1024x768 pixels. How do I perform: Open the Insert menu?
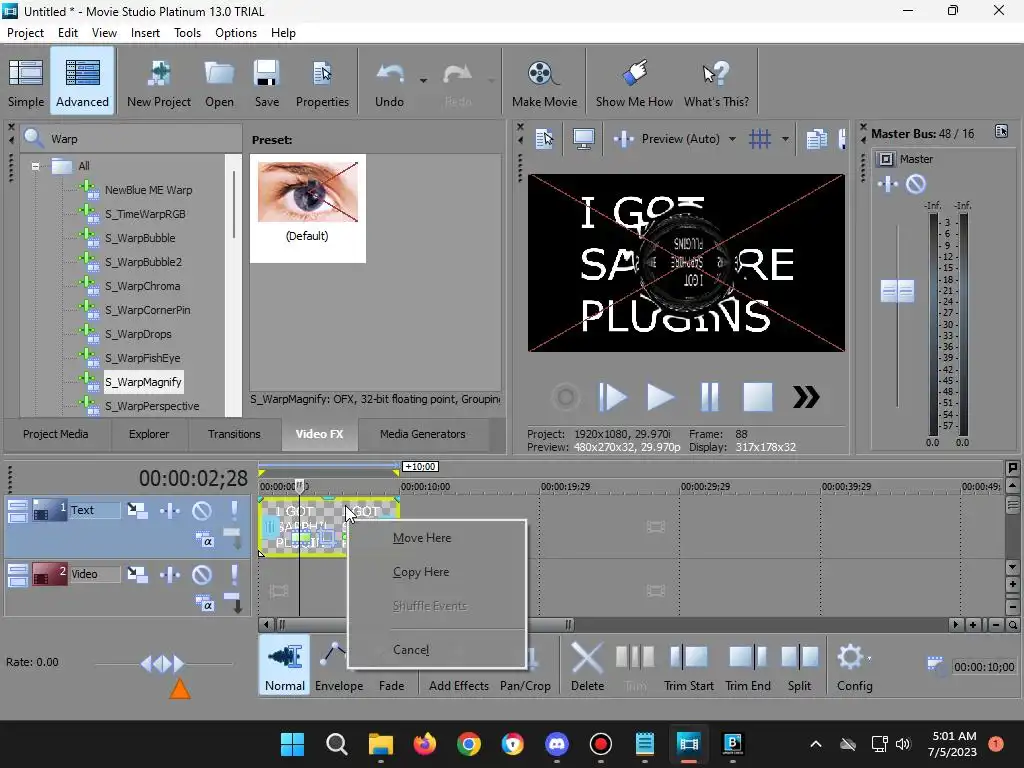145,33
